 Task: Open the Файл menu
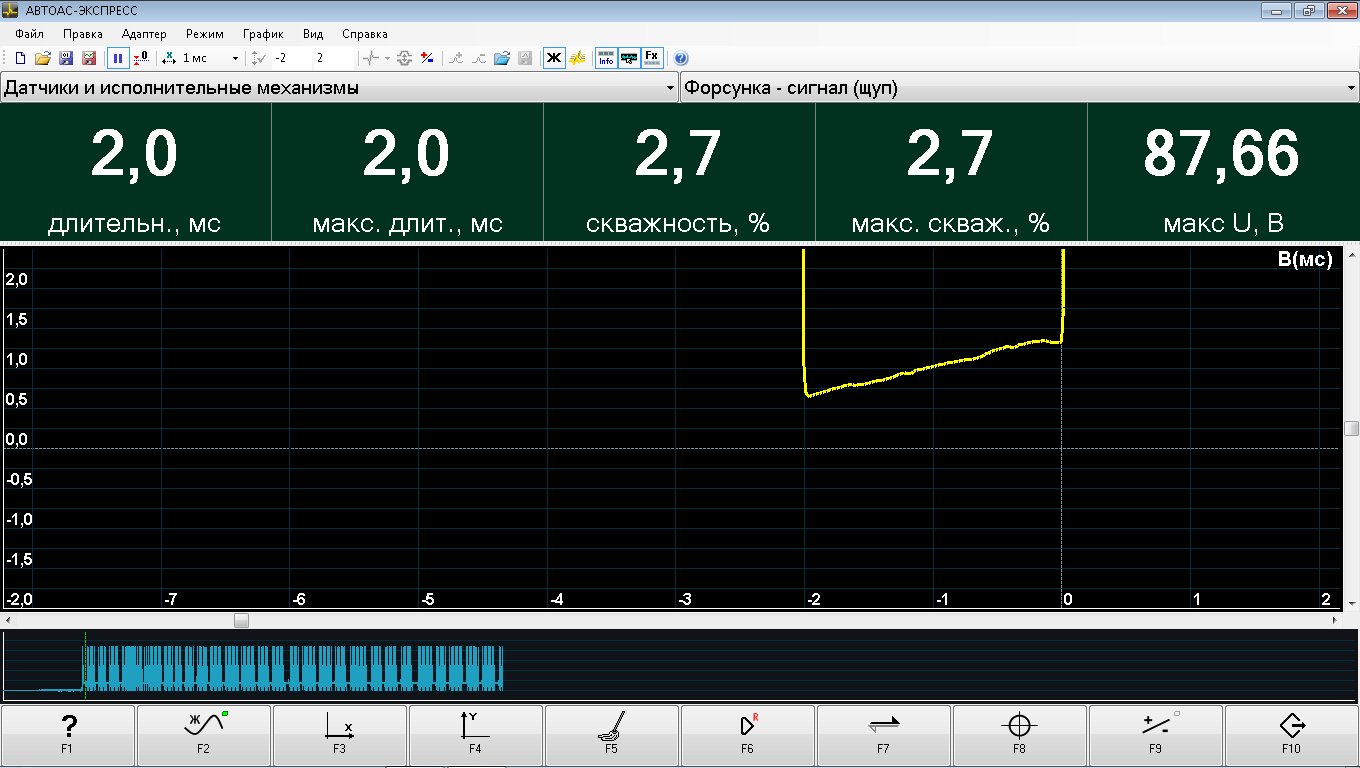(30, 34)
